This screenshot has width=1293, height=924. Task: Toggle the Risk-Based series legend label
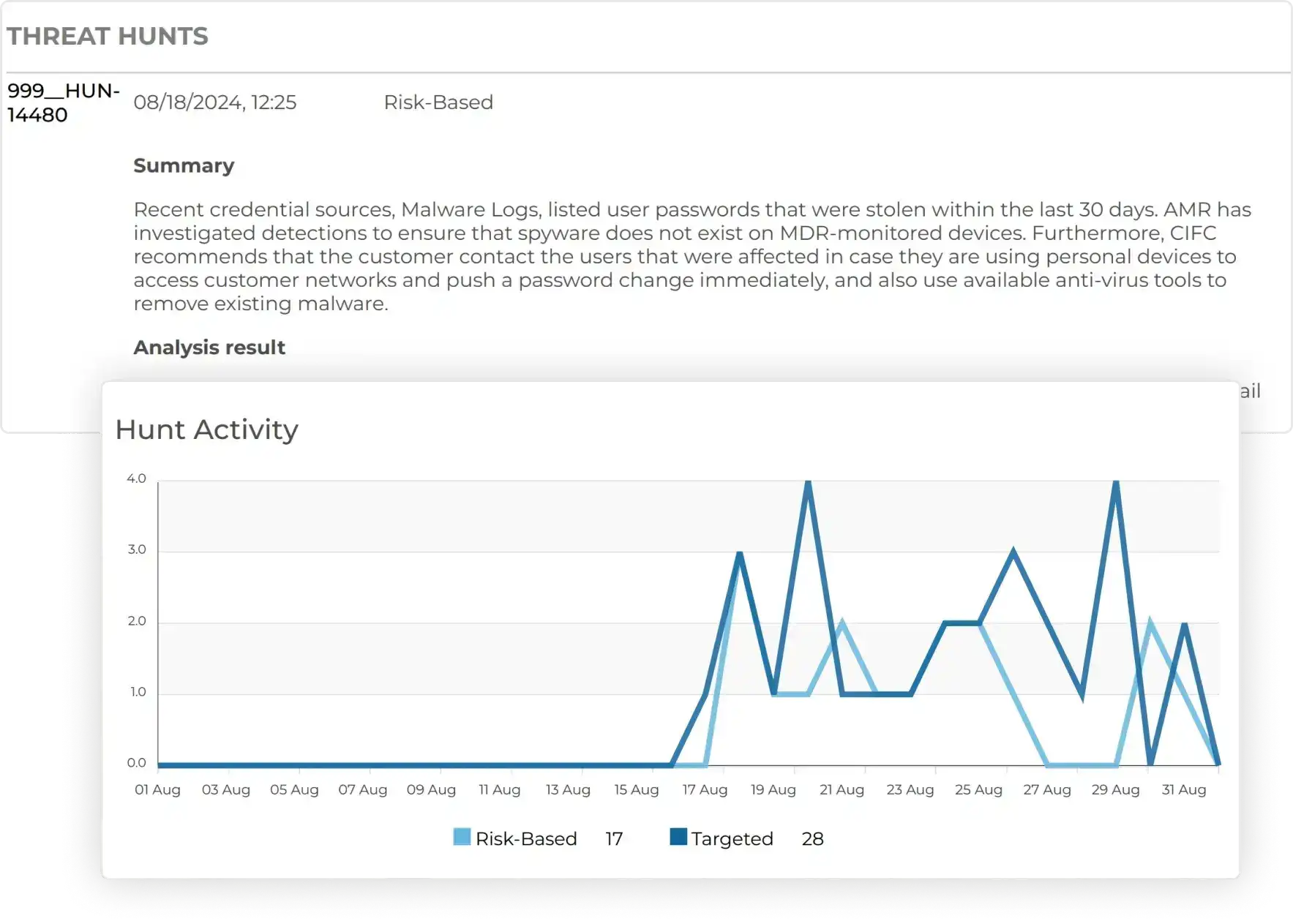coord(526,838)
